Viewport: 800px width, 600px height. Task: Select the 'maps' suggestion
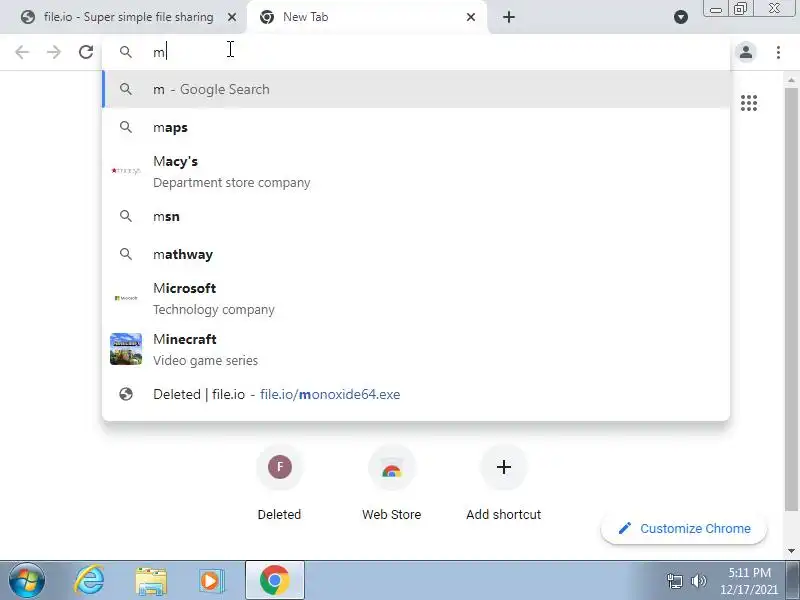pos(416,128)
